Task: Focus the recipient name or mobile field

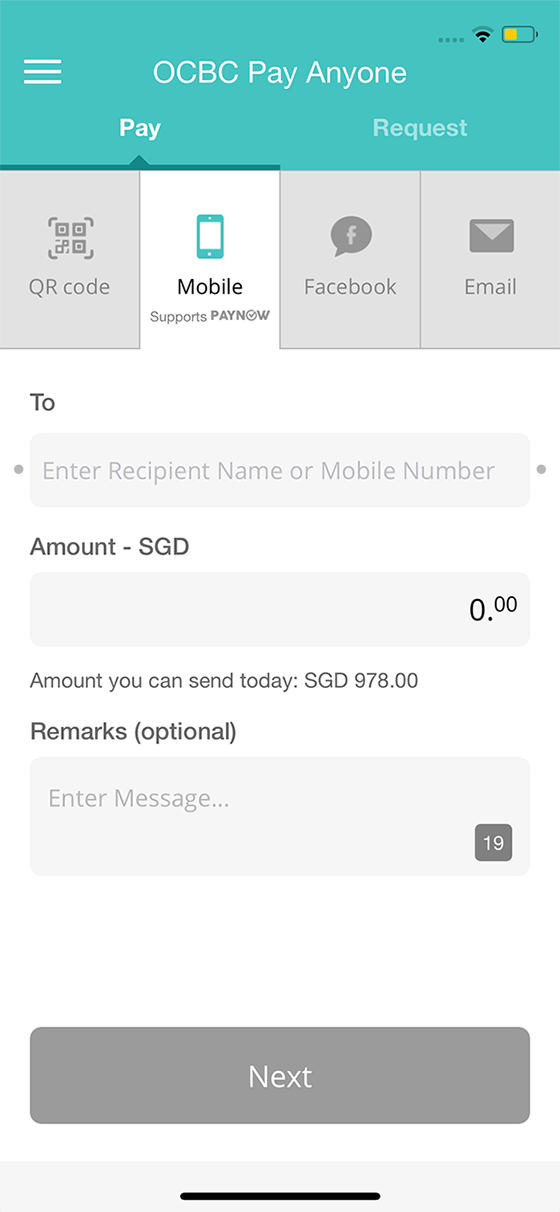Action: tap(280, 470)
